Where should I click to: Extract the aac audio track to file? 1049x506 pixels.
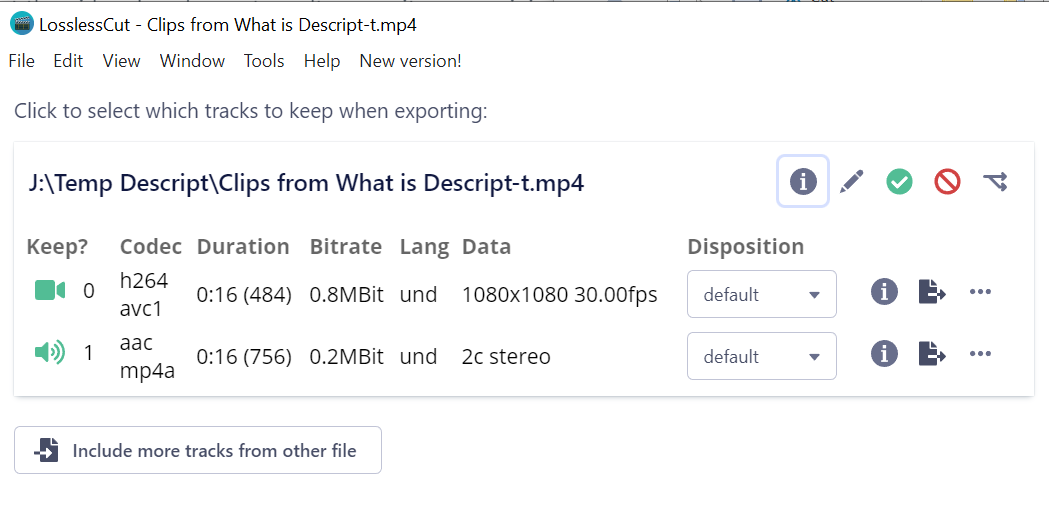(931, 354)
